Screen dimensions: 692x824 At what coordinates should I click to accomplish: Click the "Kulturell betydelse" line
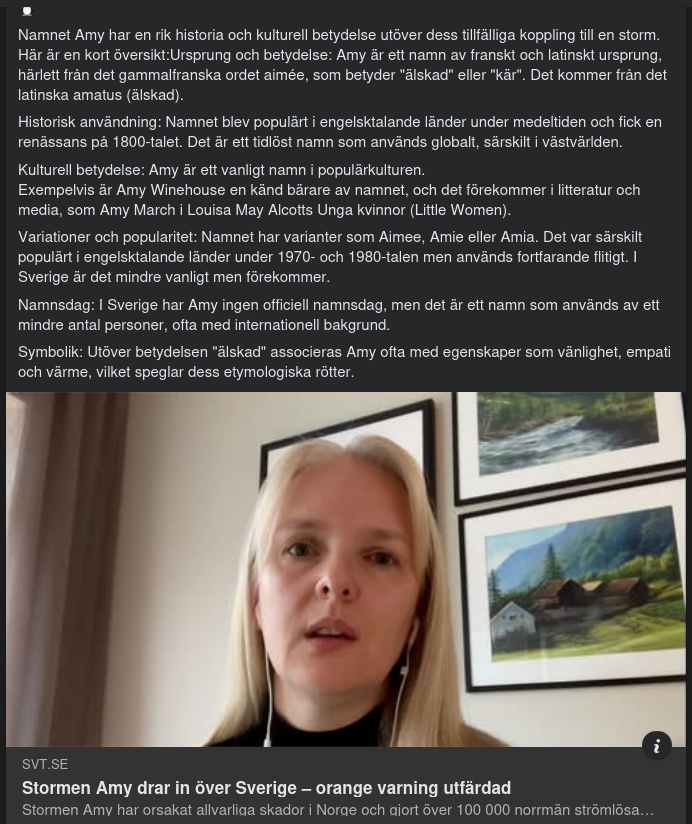coord(221,170)
